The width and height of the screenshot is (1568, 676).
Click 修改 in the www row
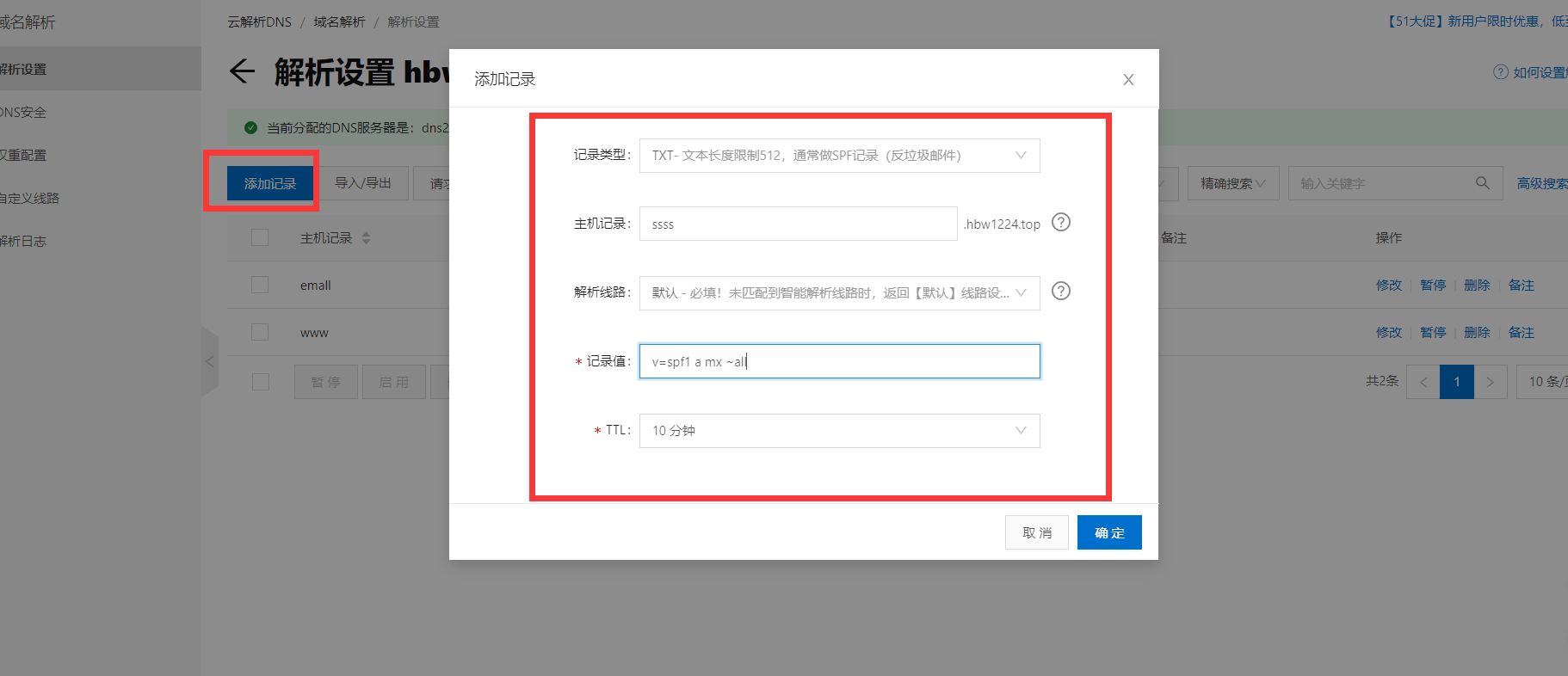pyautogui.click(x=1388, y=332)
